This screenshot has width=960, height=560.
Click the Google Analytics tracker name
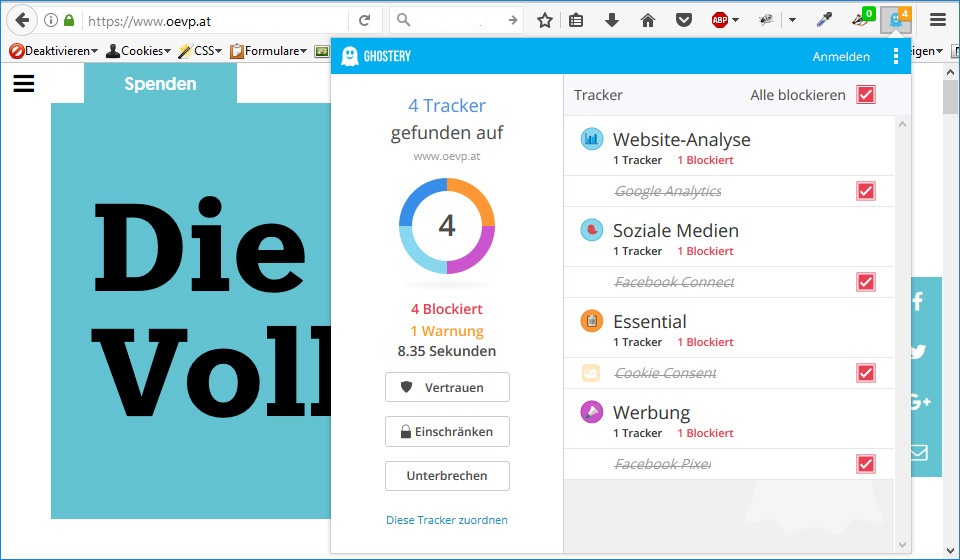coord(667,191)
